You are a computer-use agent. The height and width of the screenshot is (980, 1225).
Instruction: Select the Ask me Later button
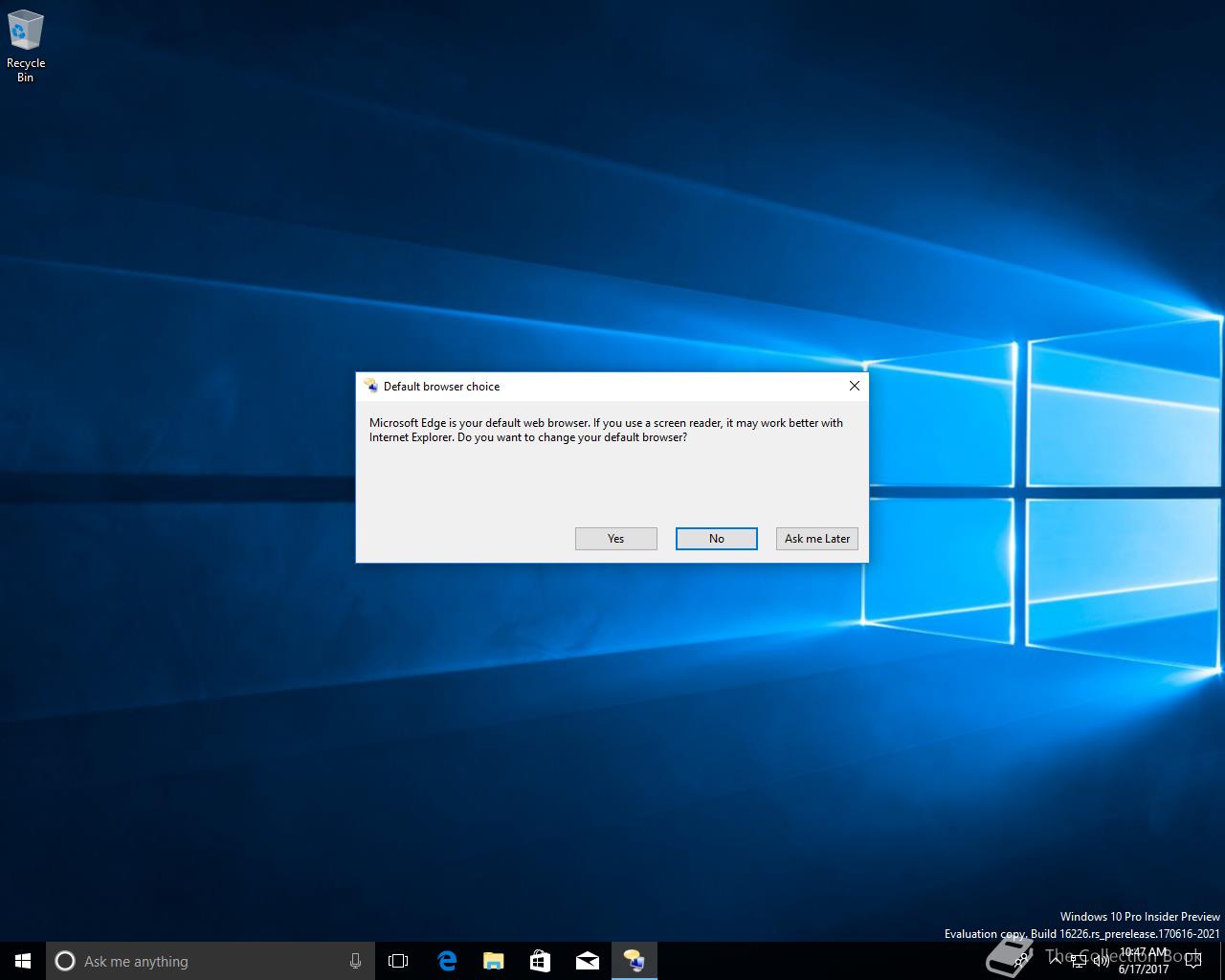tap(817, 539)
